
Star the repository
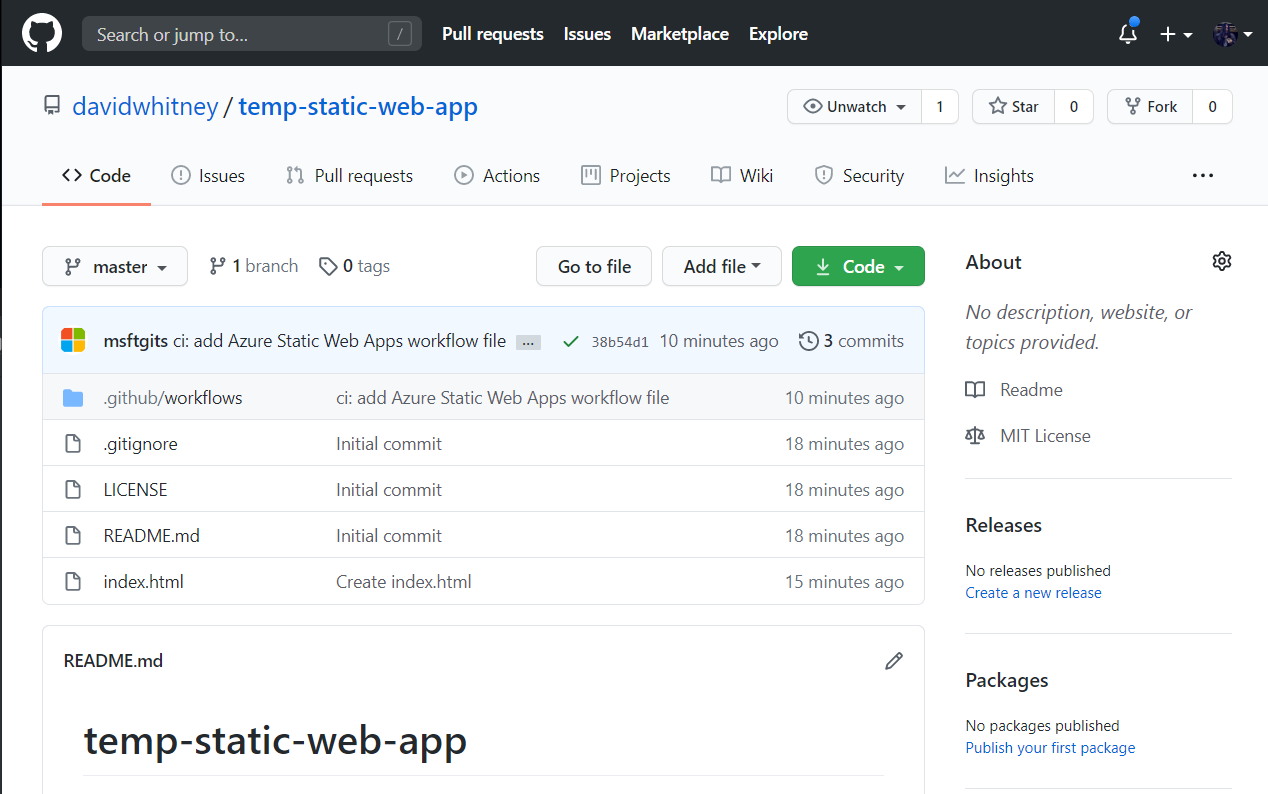pos(1013,107)
